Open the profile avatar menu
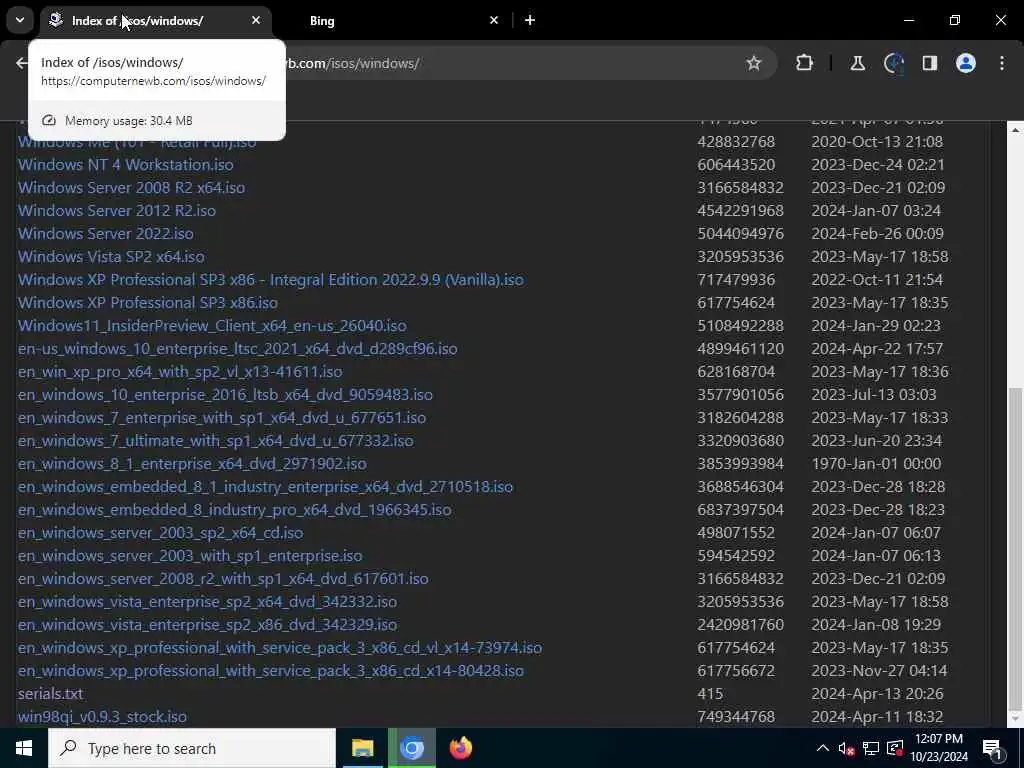The height and width of the screenshot is (768, 1024). (965, 63)
